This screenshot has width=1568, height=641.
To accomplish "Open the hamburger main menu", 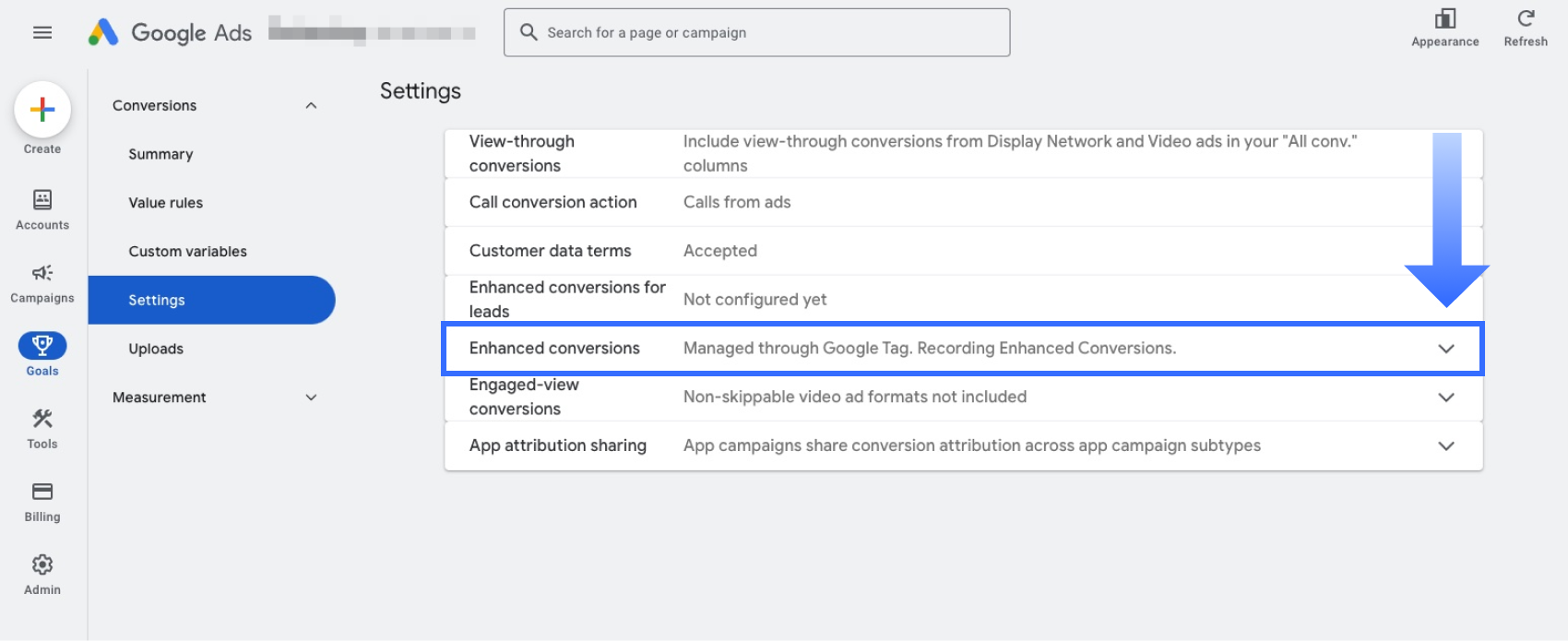I will pos(42,32).
